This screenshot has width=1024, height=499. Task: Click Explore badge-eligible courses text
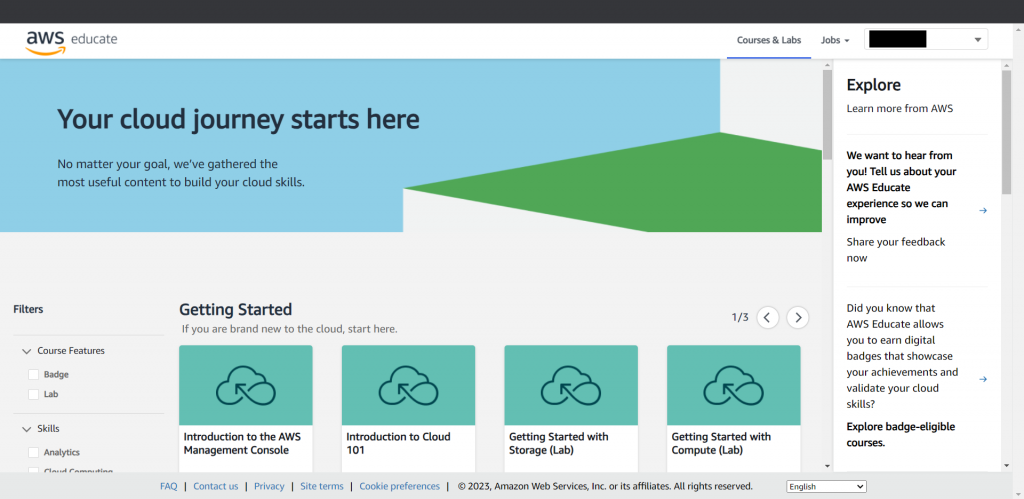901,434
